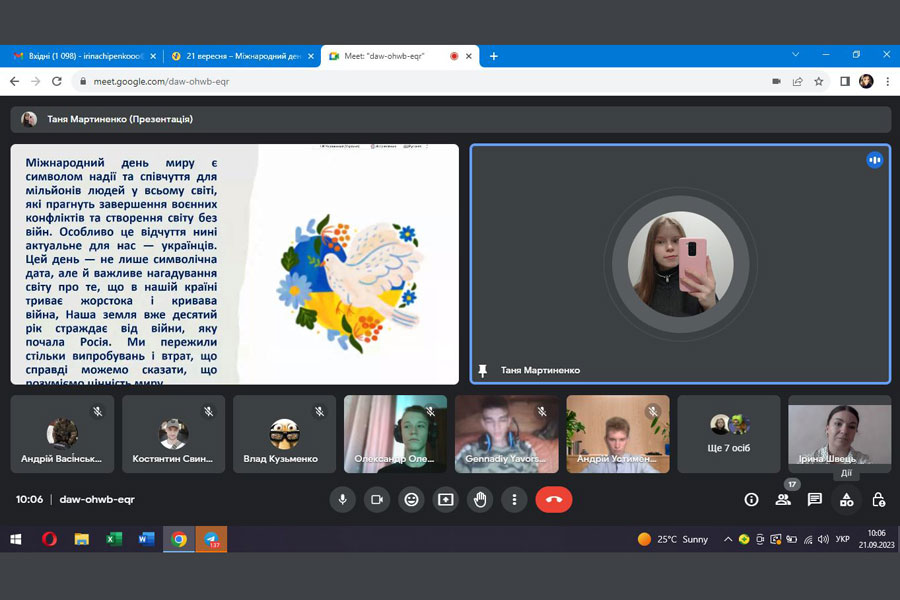900x600 pixels.
Task: Open meeting details info icon
Action: tap(751, 500)
